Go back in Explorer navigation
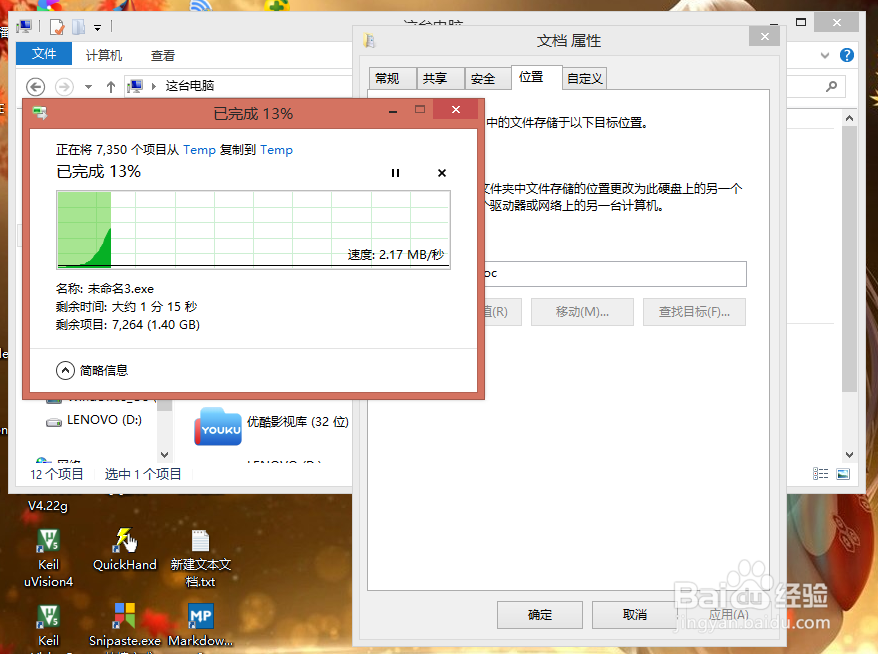 tap(36, 87)
